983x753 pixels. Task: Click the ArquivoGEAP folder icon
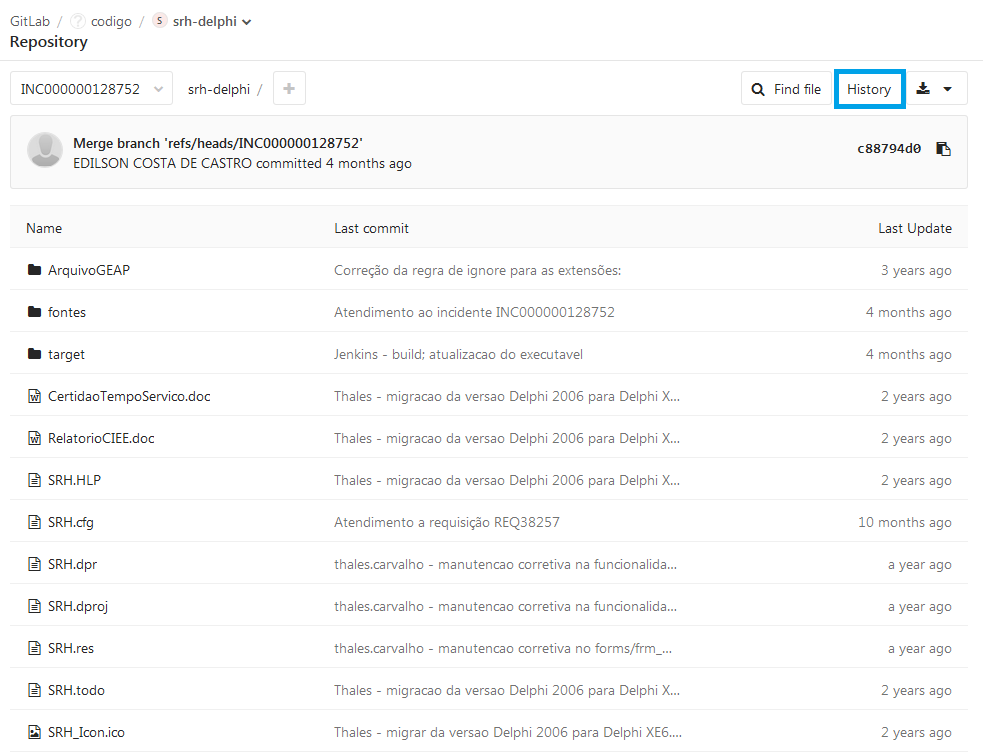pyautogui.click(x=35, y=270)
